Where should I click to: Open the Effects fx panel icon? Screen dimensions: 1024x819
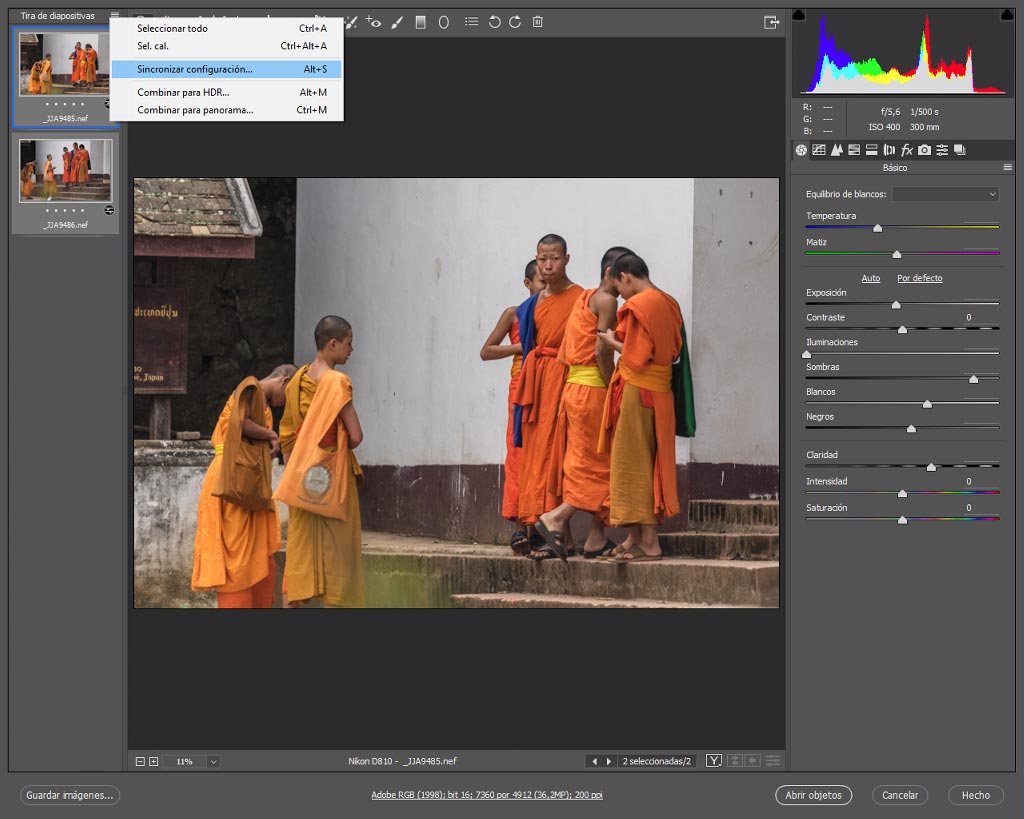[x=906, y=150]
